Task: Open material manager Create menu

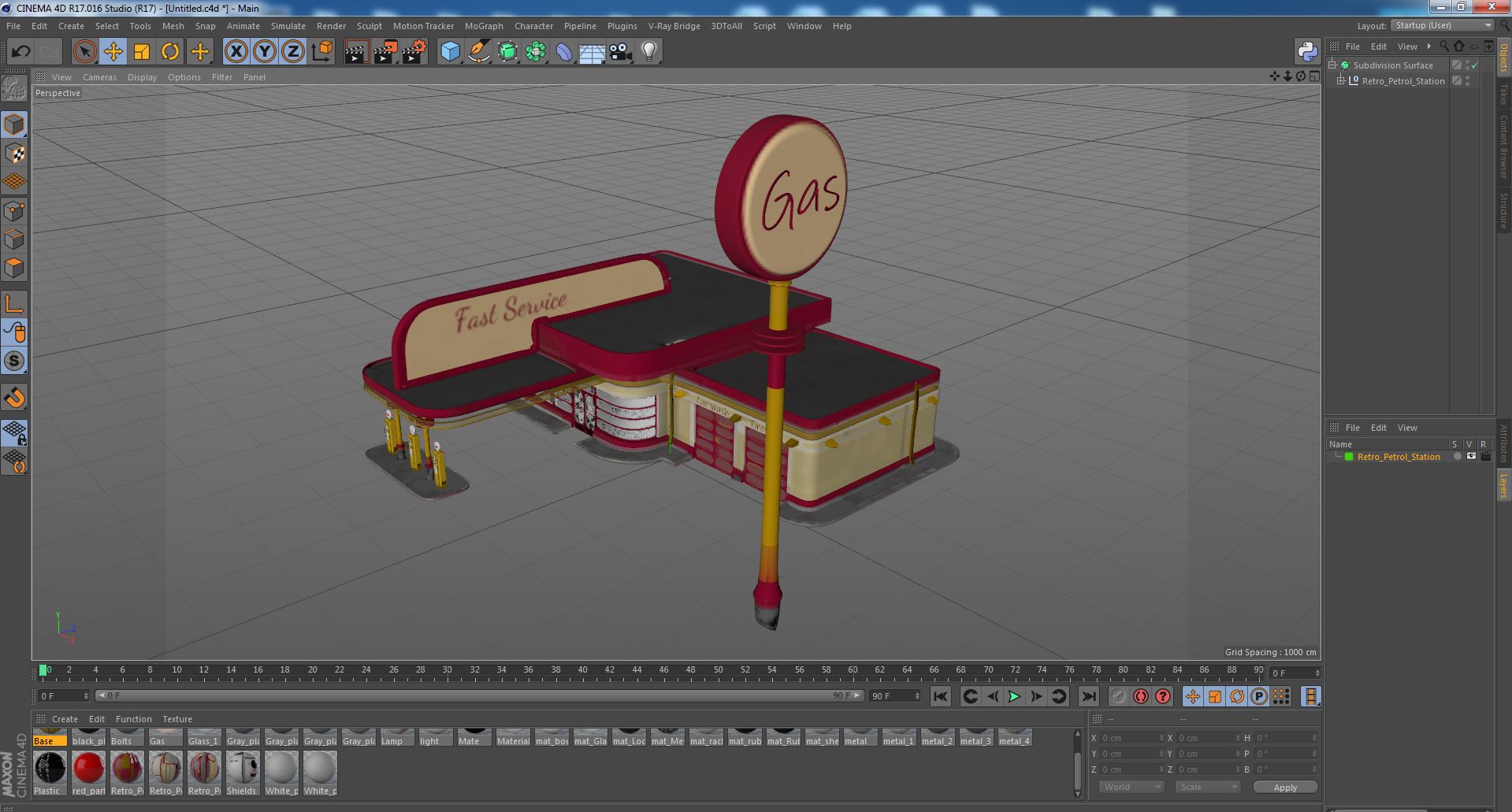Action: (x=65, y=719)
